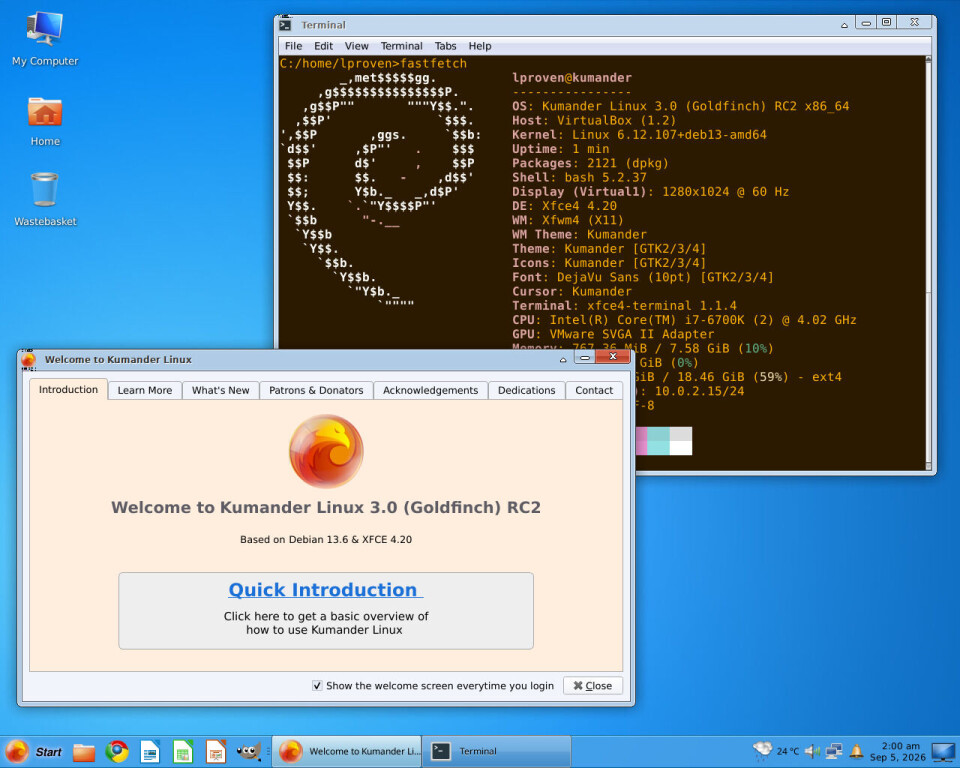960x768 pixels.
Task: Click the cyan color block in fastfetch
Action: (658, 441)
